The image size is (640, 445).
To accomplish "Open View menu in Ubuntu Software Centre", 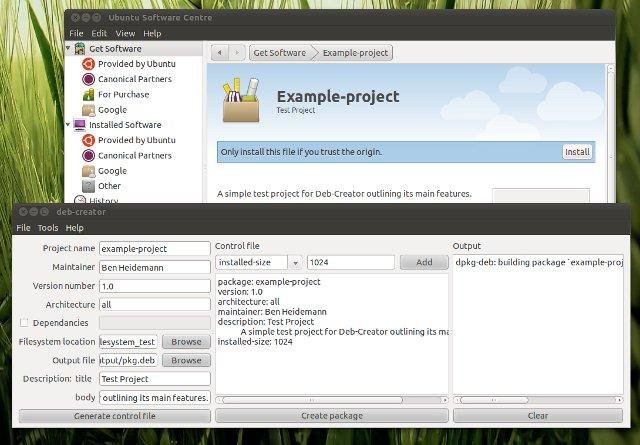I will click(x=125, y=33).
